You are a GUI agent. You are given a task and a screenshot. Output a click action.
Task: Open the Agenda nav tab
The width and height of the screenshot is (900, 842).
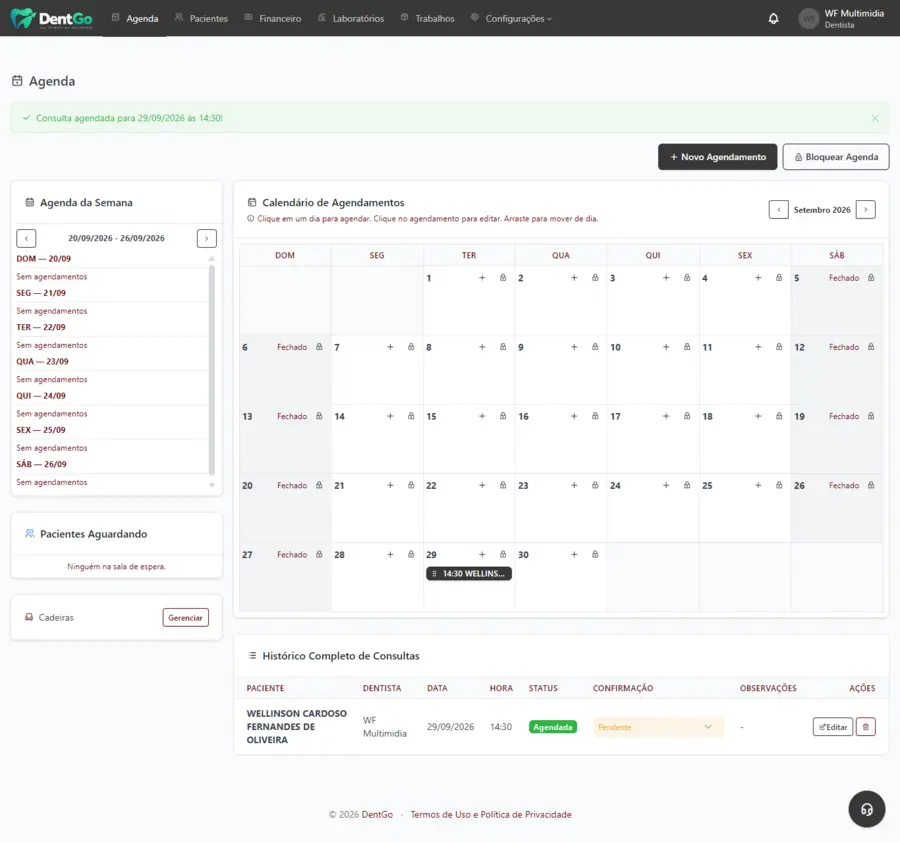click(x=135, y=18)
